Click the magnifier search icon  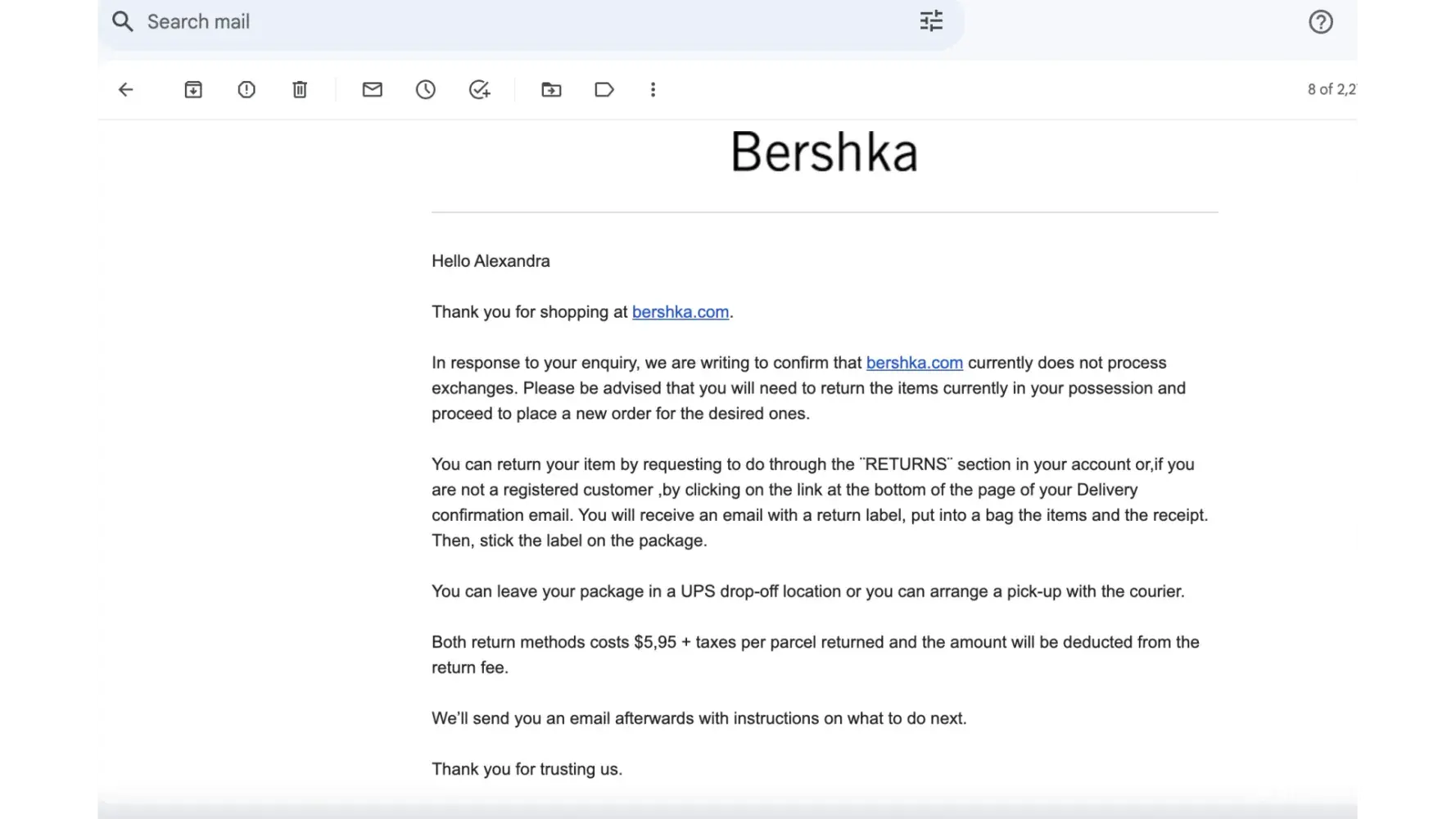click(123, 21)
